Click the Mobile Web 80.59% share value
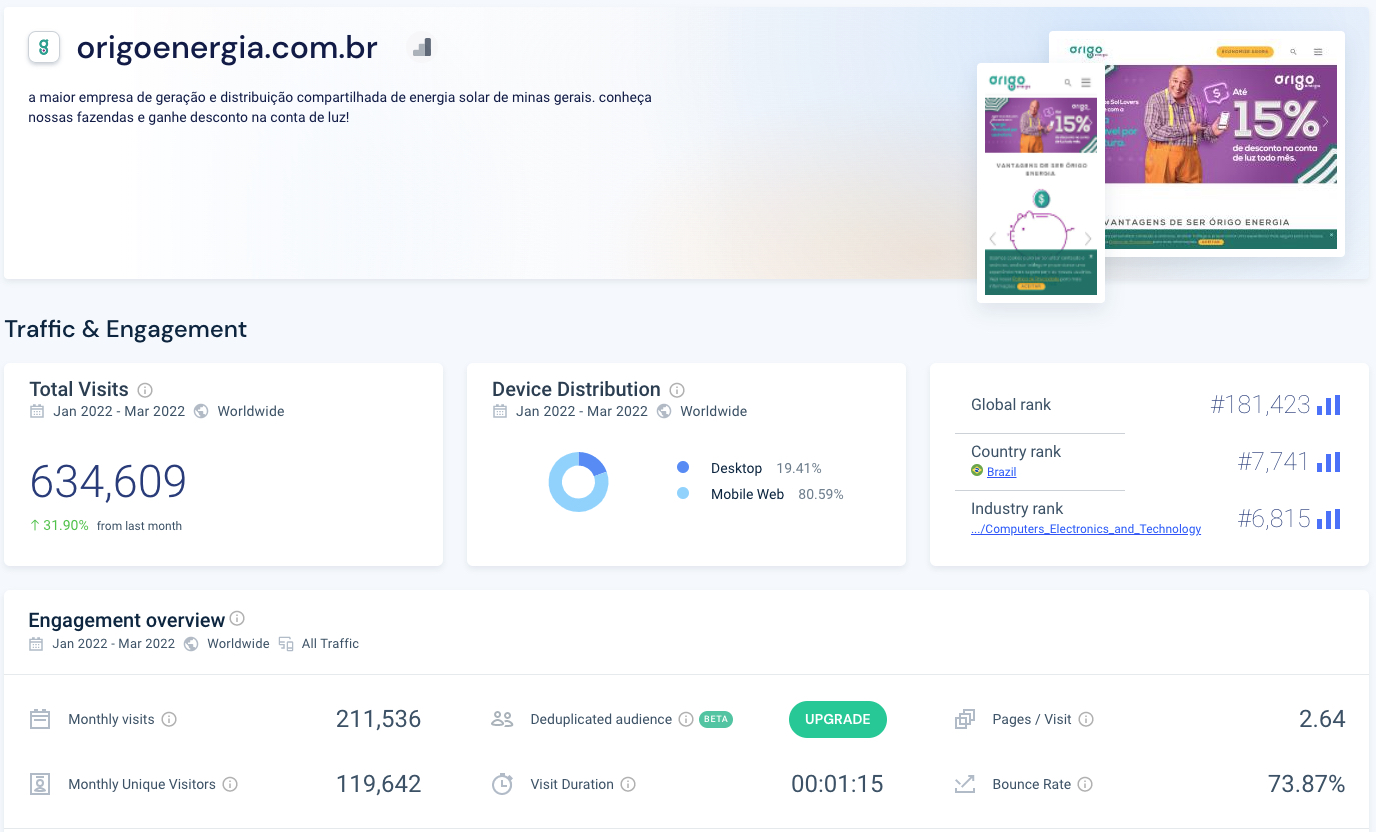This screenshot has height=832, width=1376. click(821, 494)
